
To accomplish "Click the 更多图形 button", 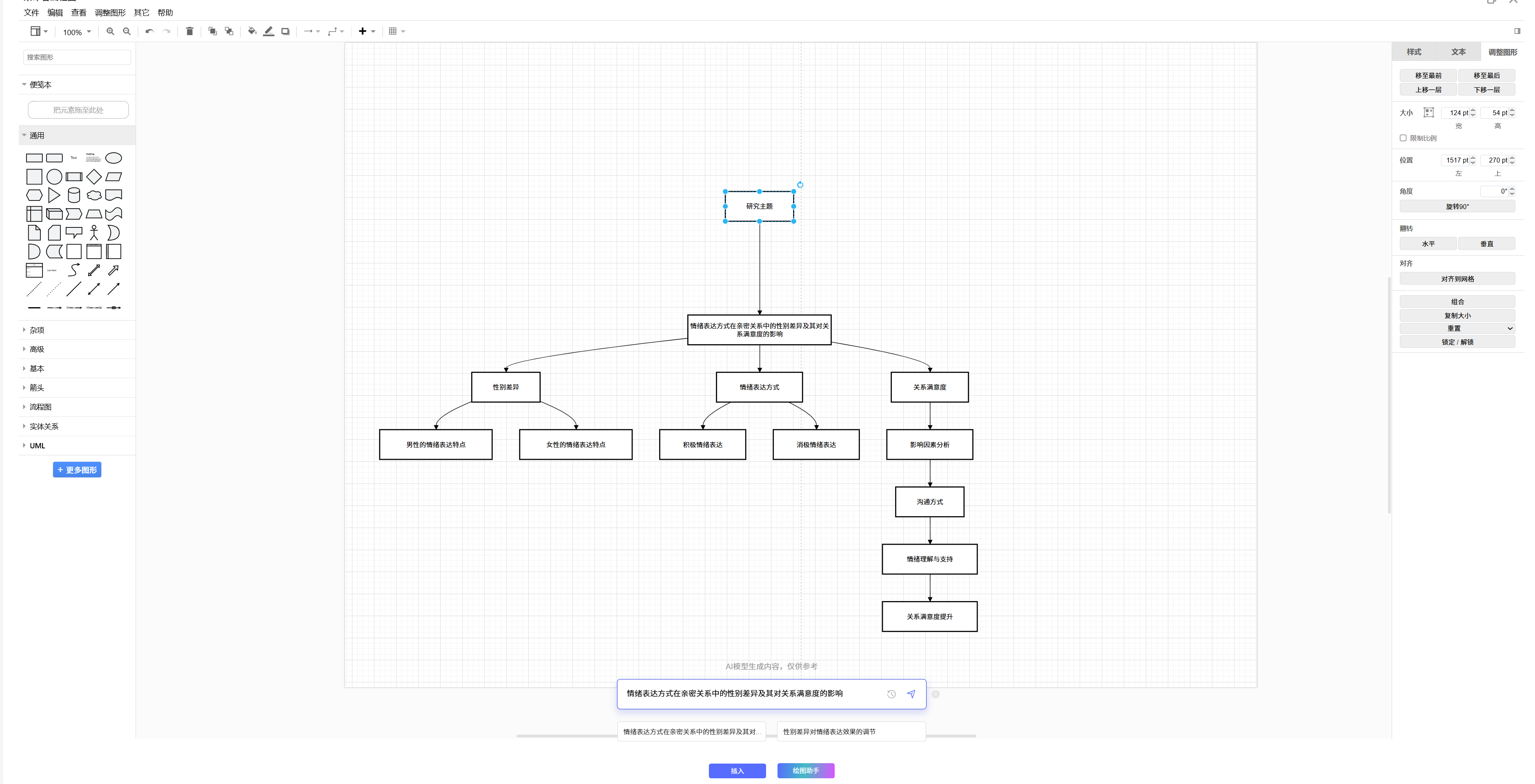I will 77,470.
